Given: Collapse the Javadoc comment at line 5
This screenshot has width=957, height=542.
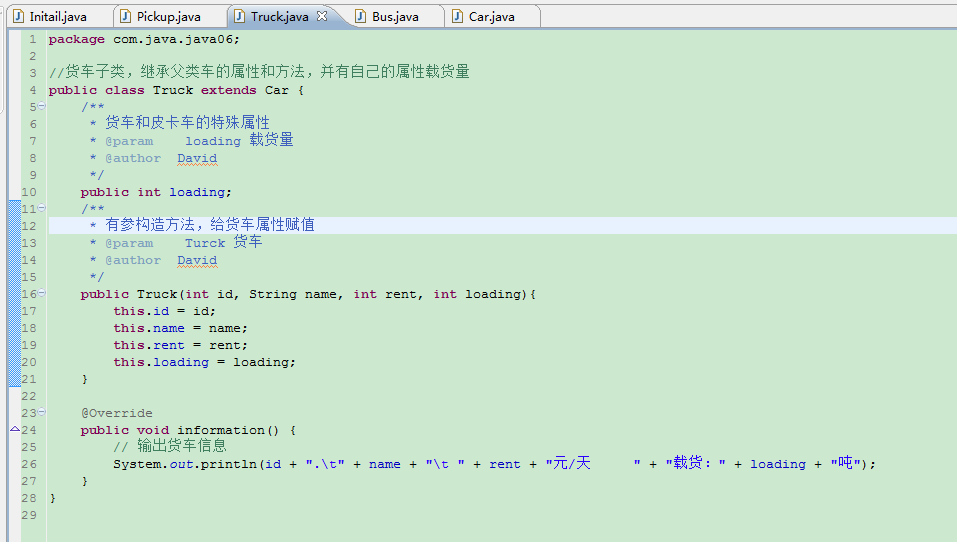Looking at the screenshot, I should [42, 106].
